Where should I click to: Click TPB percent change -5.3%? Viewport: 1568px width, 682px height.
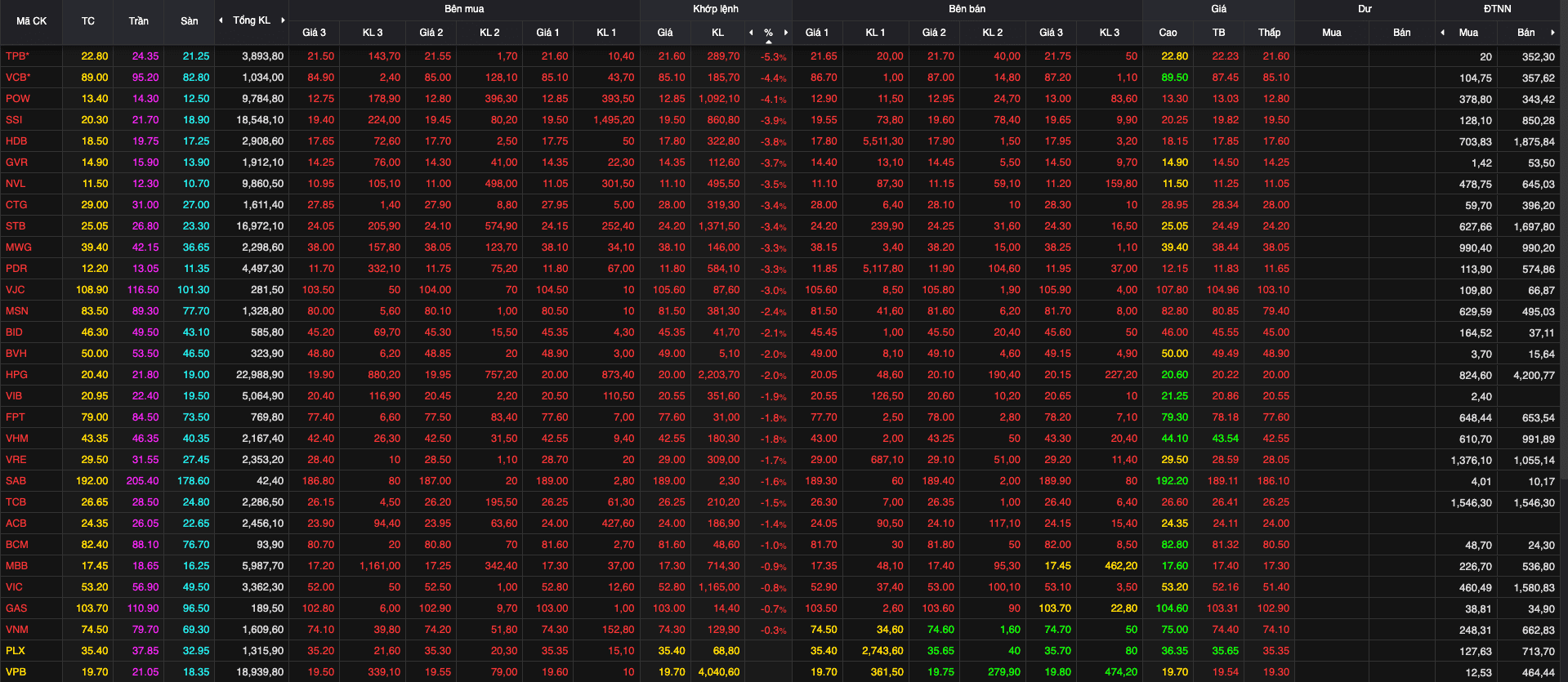click(x=773, y=57)
